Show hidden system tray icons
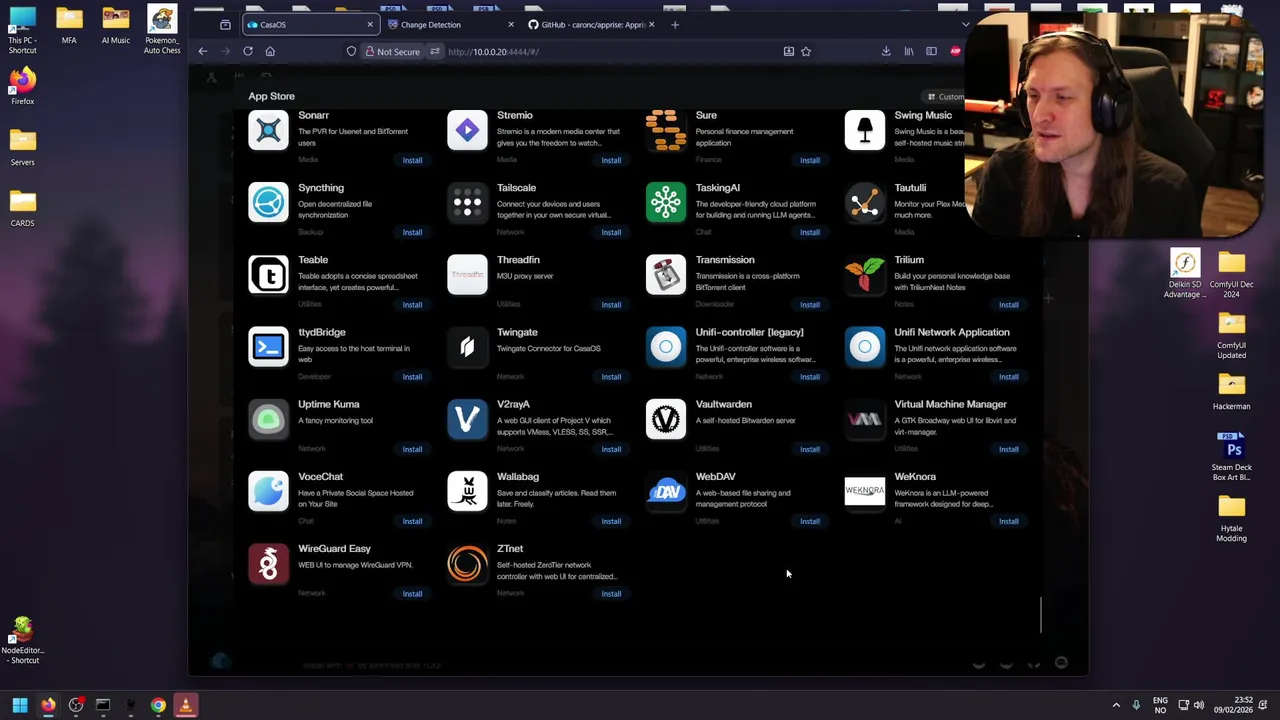The width and height of the screenshot is (1280, 720). tap(1116, 706)
